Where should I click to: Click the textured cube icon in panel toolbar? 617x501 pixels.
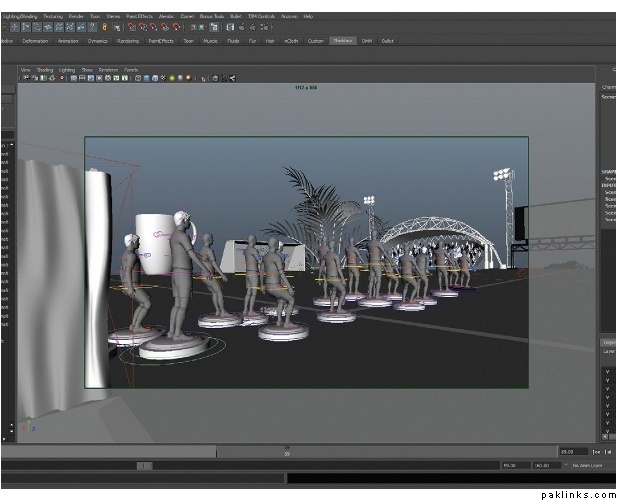click(x=162, y=77)
